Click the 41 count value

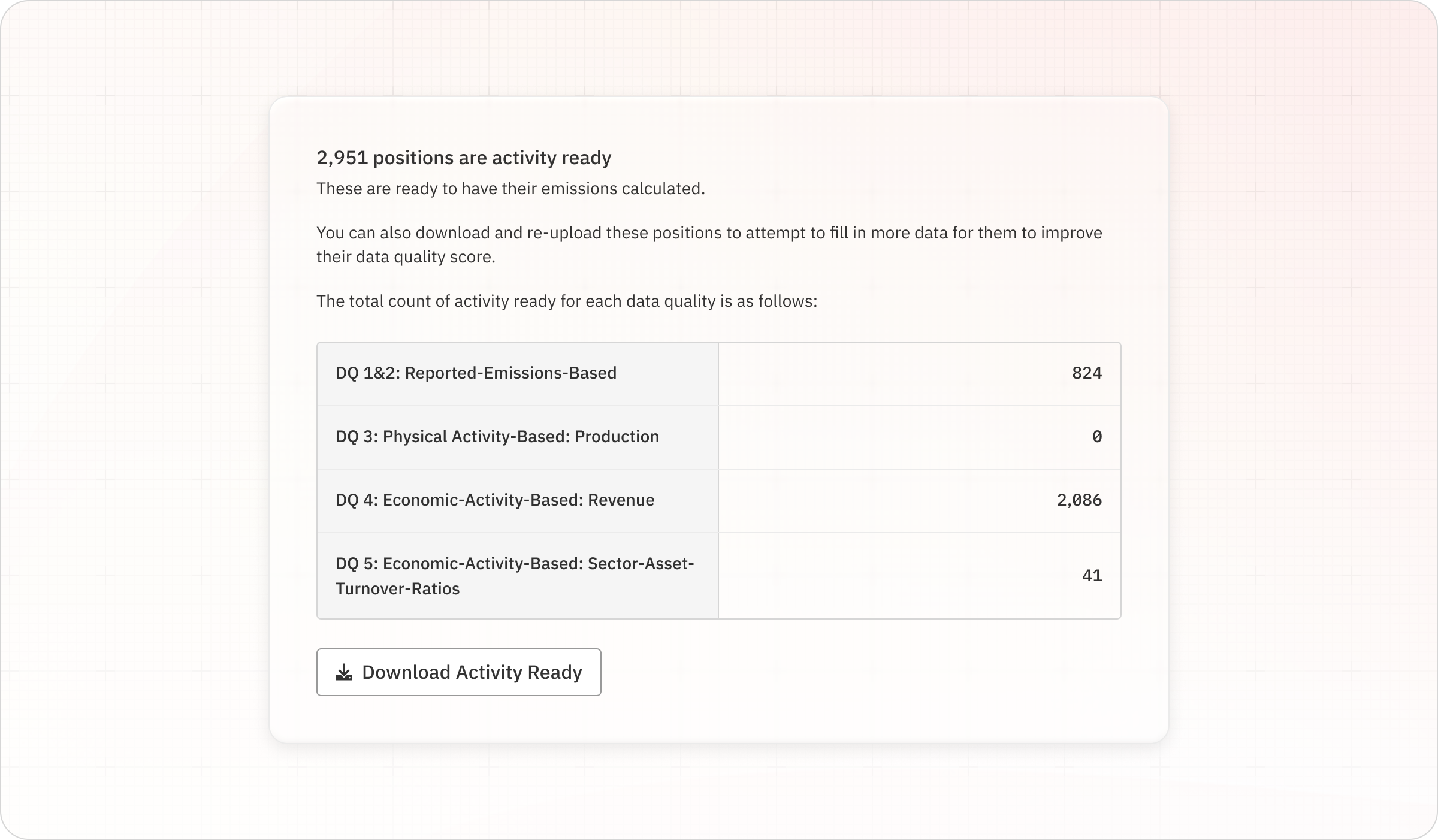coord(1092,576)
